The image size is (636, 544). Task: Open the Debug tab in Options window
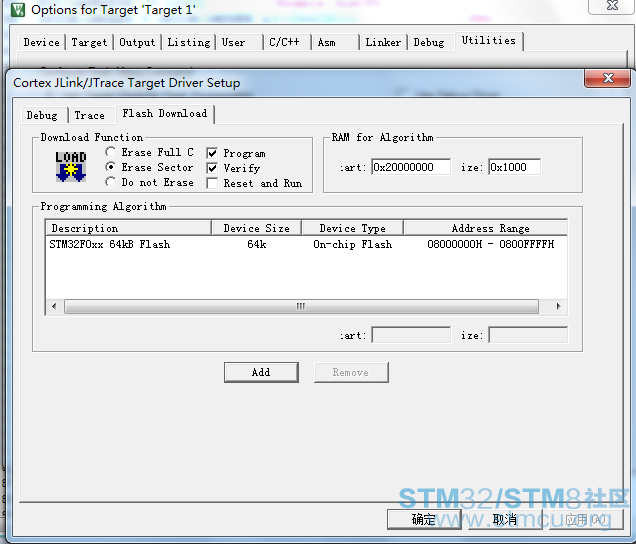pos(429,42)
